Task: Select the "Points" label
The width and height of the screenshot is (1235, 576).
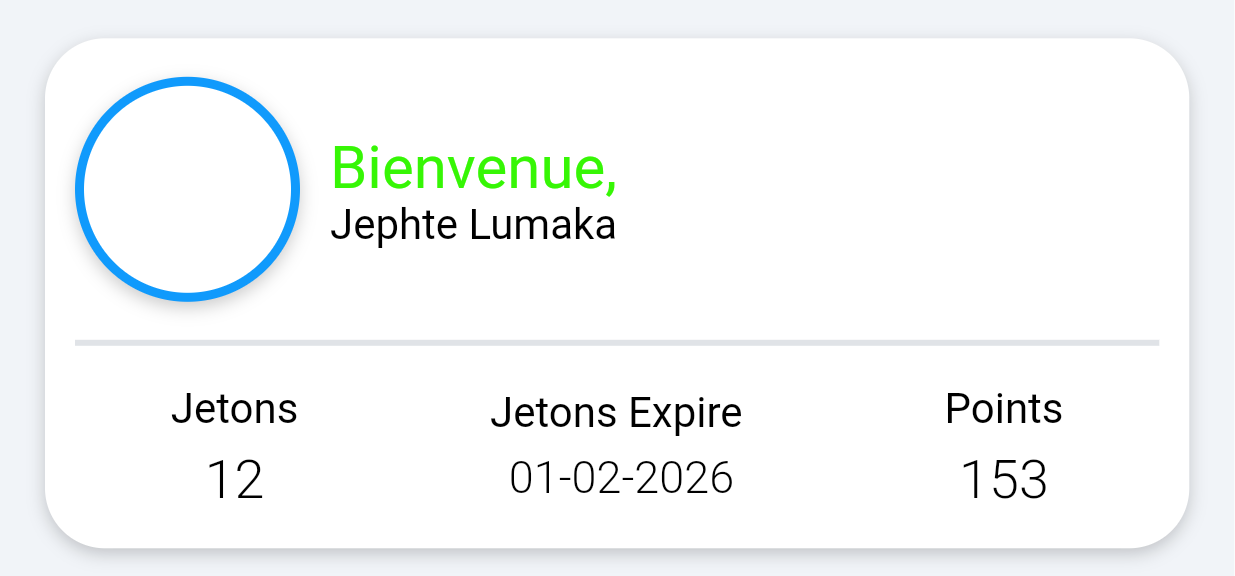Action: click(x=1003, y=409)
